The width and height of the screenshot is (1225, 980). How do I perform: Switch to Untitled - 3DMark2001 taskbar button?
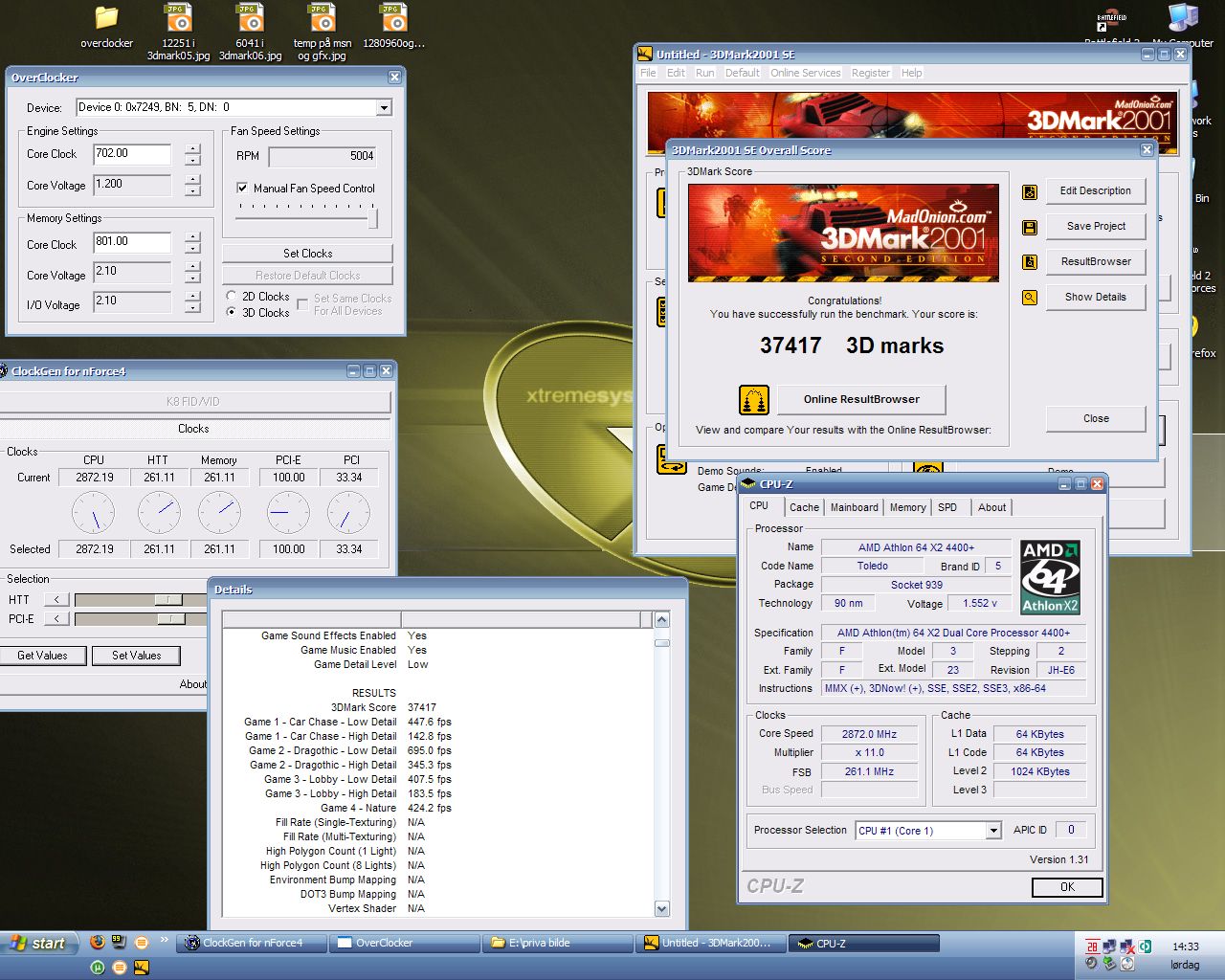710,943
